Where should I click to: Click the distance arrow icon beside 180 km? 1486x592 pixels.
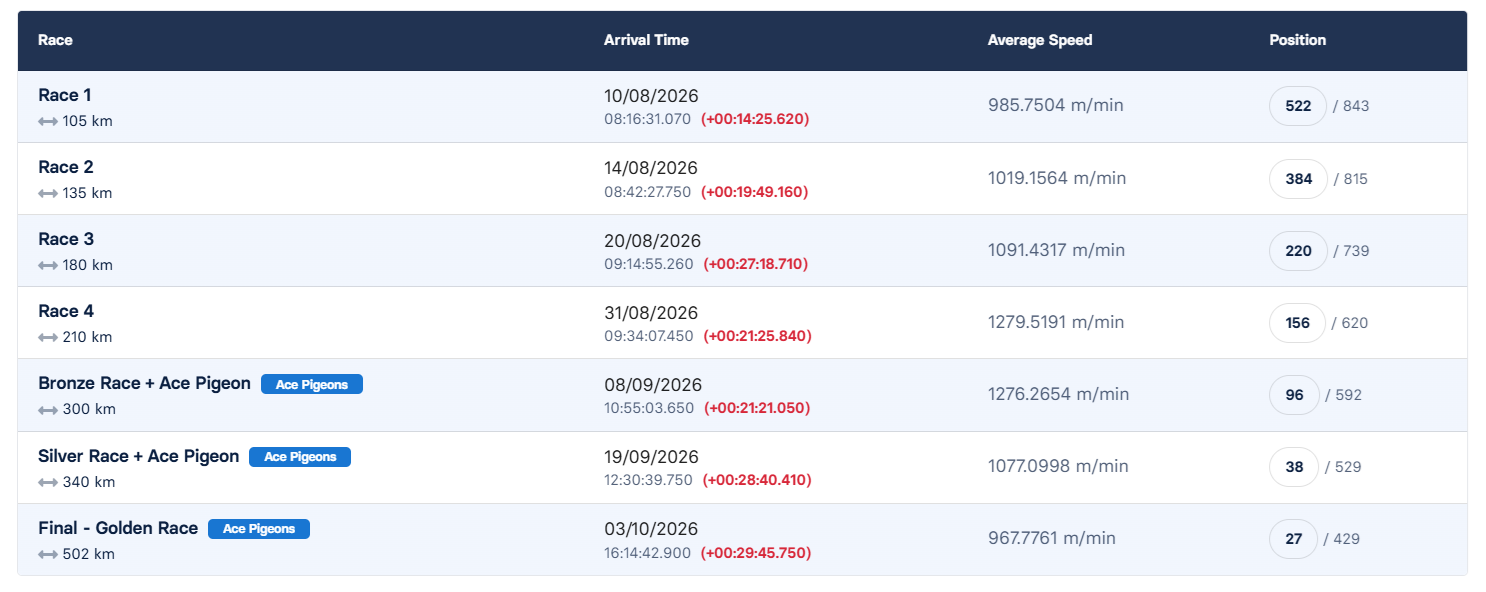point(48,265)
